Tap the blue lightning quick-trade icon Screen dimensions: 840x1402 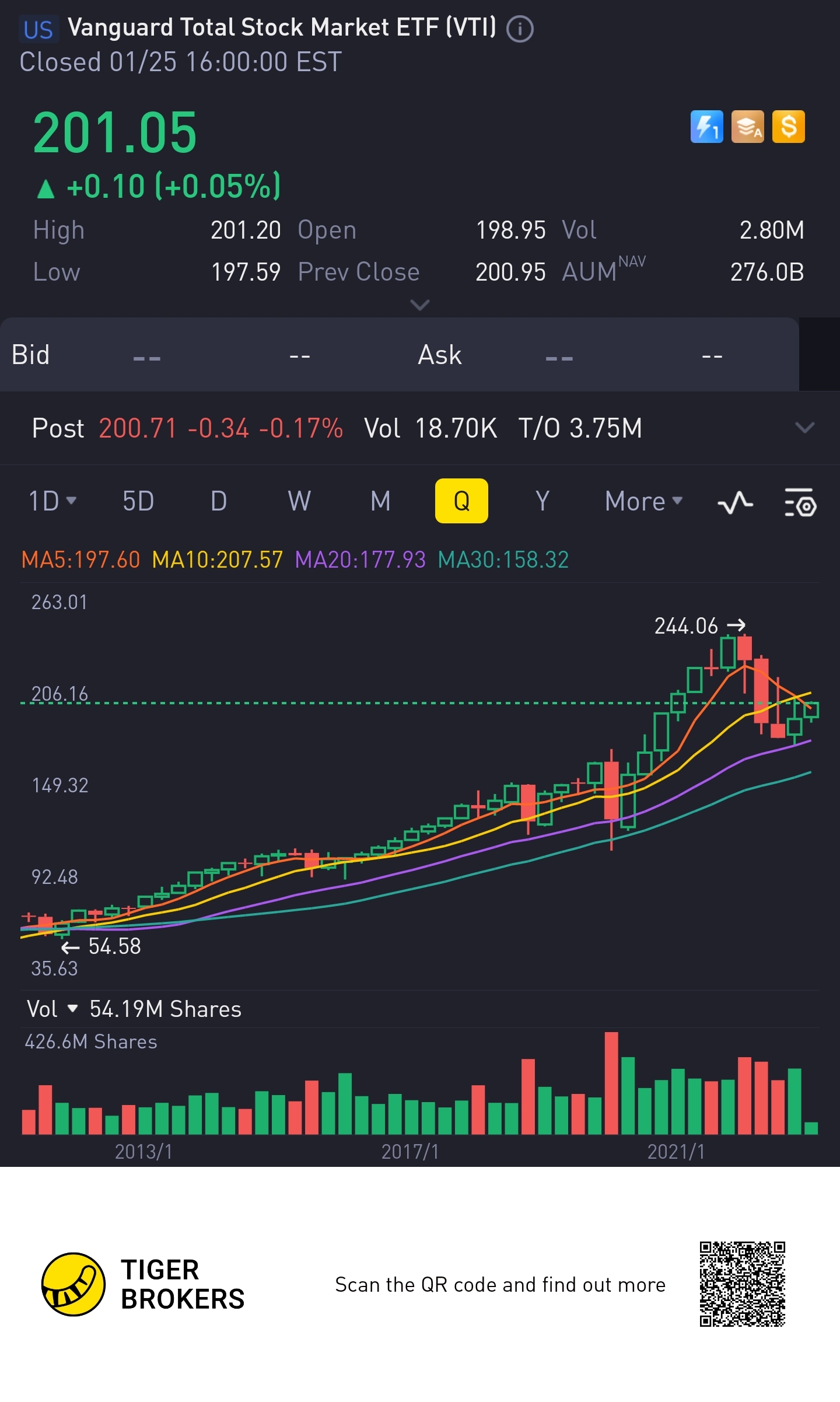click(706, 127)
